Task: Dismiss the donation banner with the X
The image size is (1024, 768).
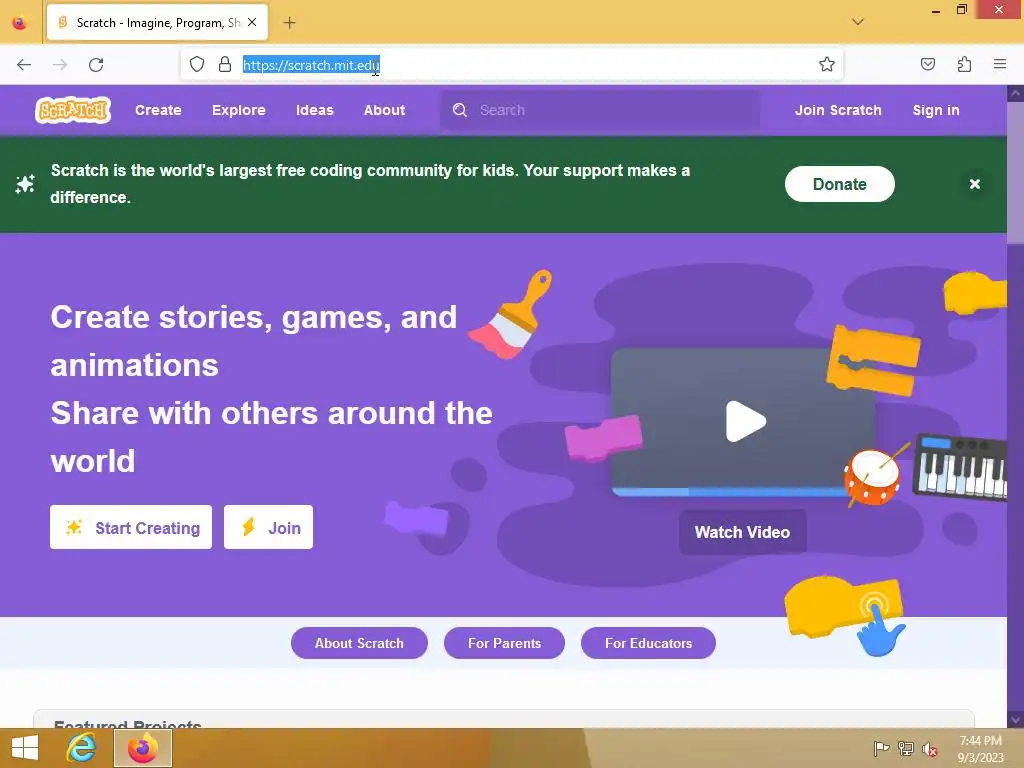Action: [x=974, y=184]
